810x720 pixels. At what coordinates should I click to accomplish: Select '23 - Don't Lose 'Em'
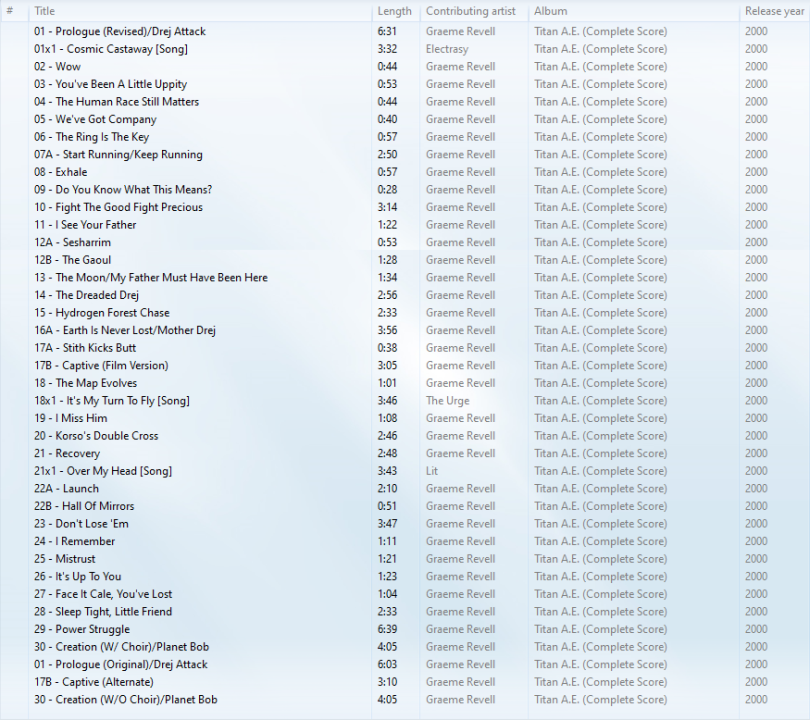(81, 523)
